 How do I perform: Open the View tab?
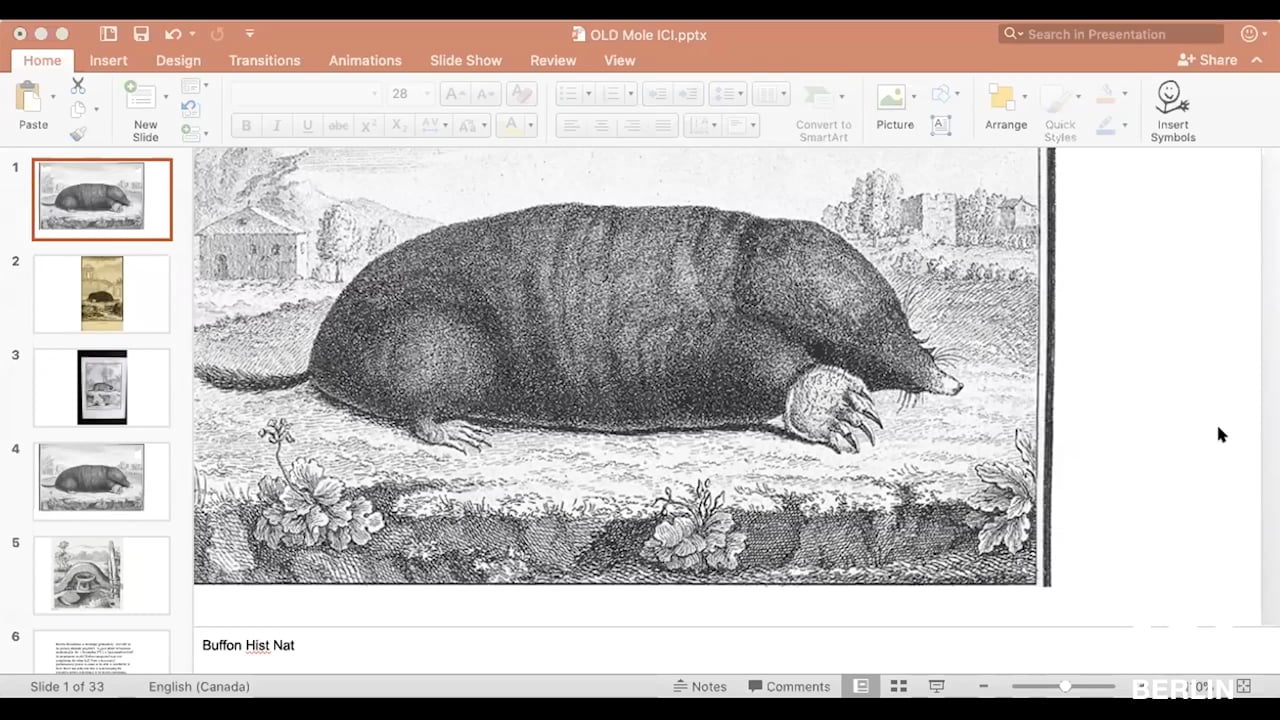619,60
